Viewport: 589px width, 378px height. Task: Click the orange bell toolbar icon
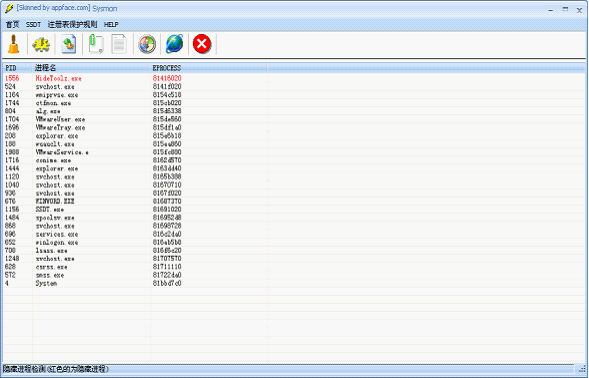coord(14,44)
